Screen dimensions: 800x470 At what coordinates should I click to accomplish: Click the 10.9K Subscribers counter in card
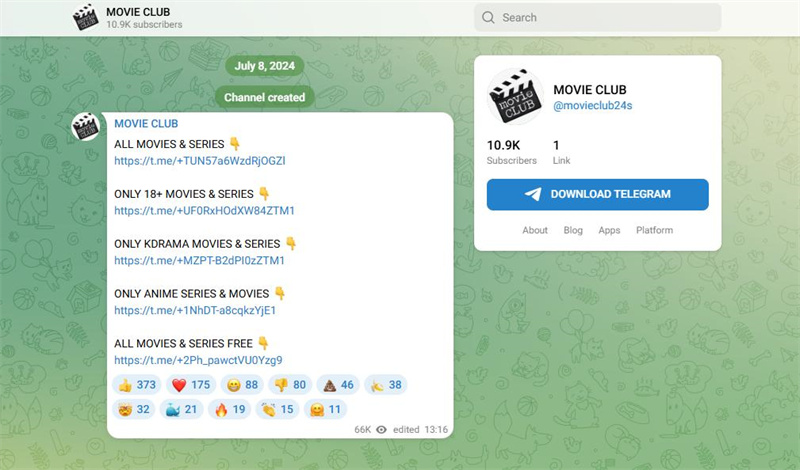[x=511, y=152]
